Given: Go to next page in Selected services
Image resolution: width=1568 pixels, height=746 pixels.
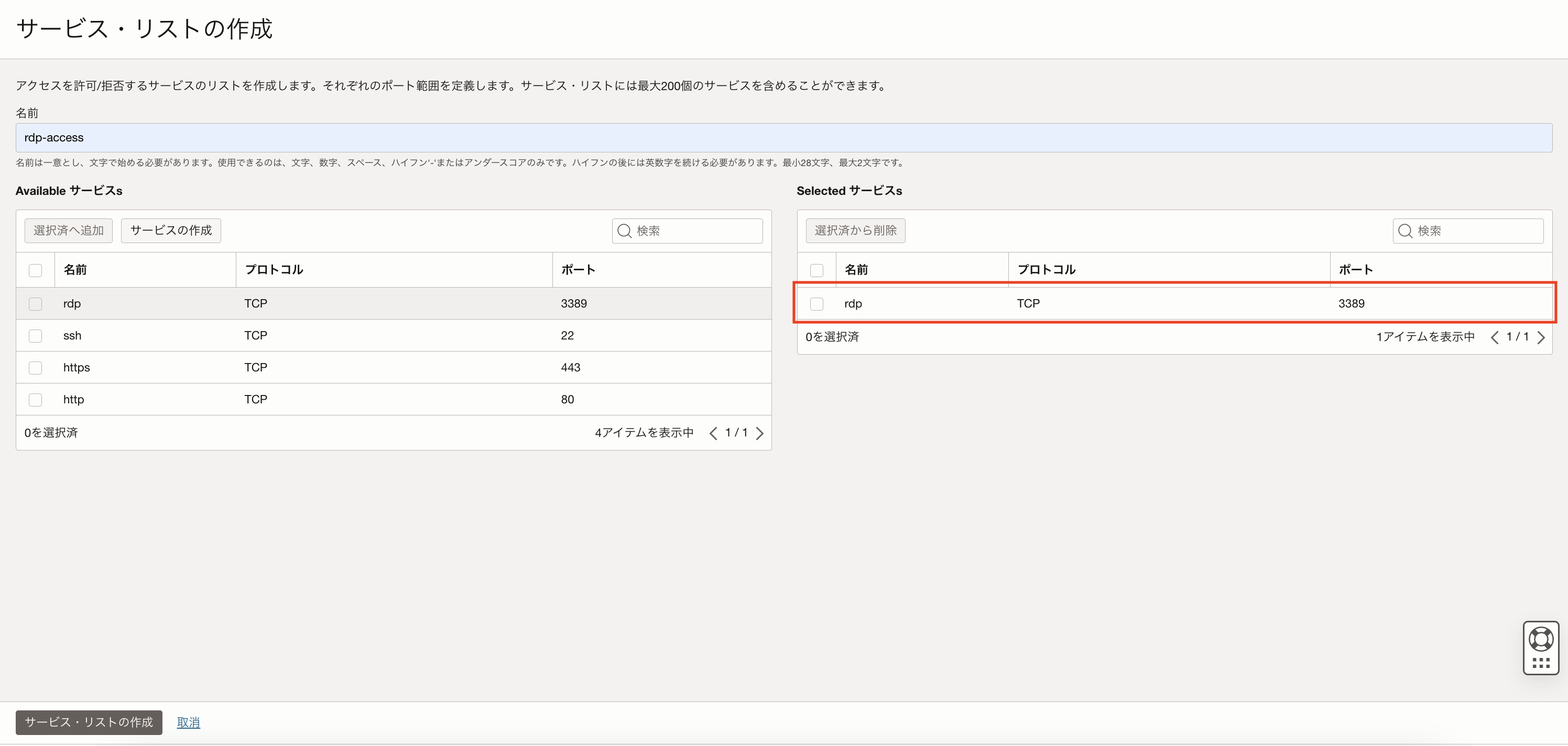Looking at the screenshot, I should (1541, 338).
